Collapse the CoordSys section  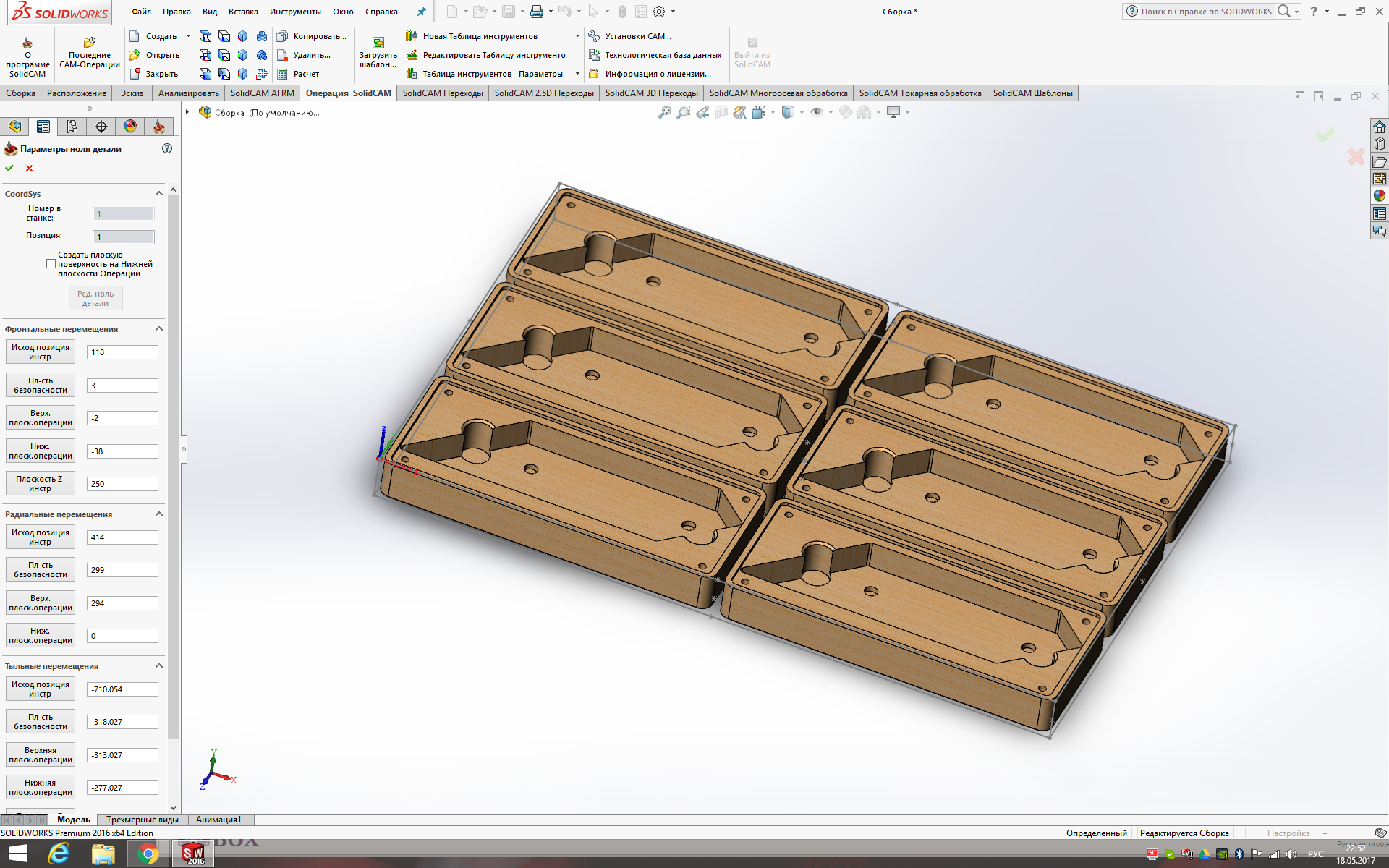[x=159, y=193]
